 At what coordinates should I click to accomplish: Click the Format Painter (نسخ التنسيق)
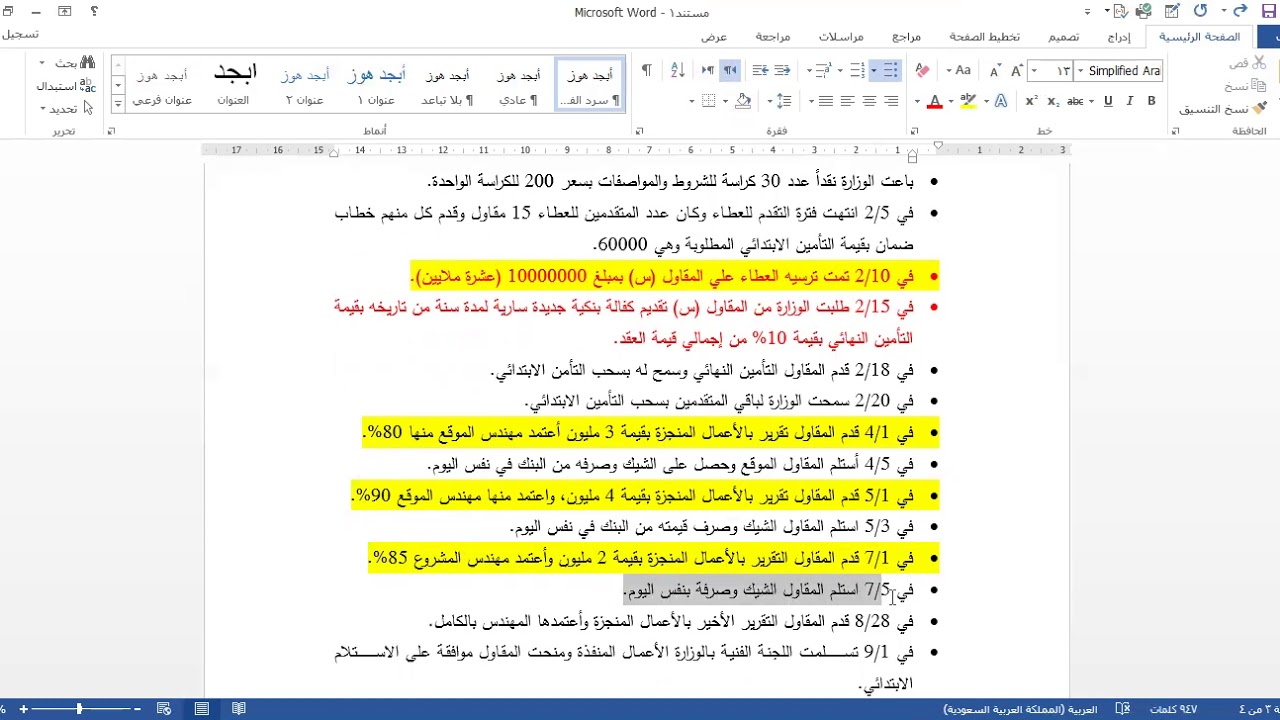1222,108
